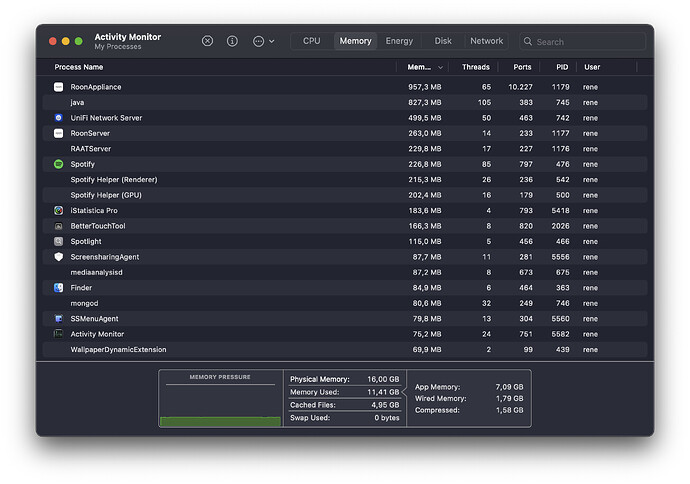690x484 pixels.
Task: Click the Physical Memory 16,00 GB value
Action: [x=383, y=379]
